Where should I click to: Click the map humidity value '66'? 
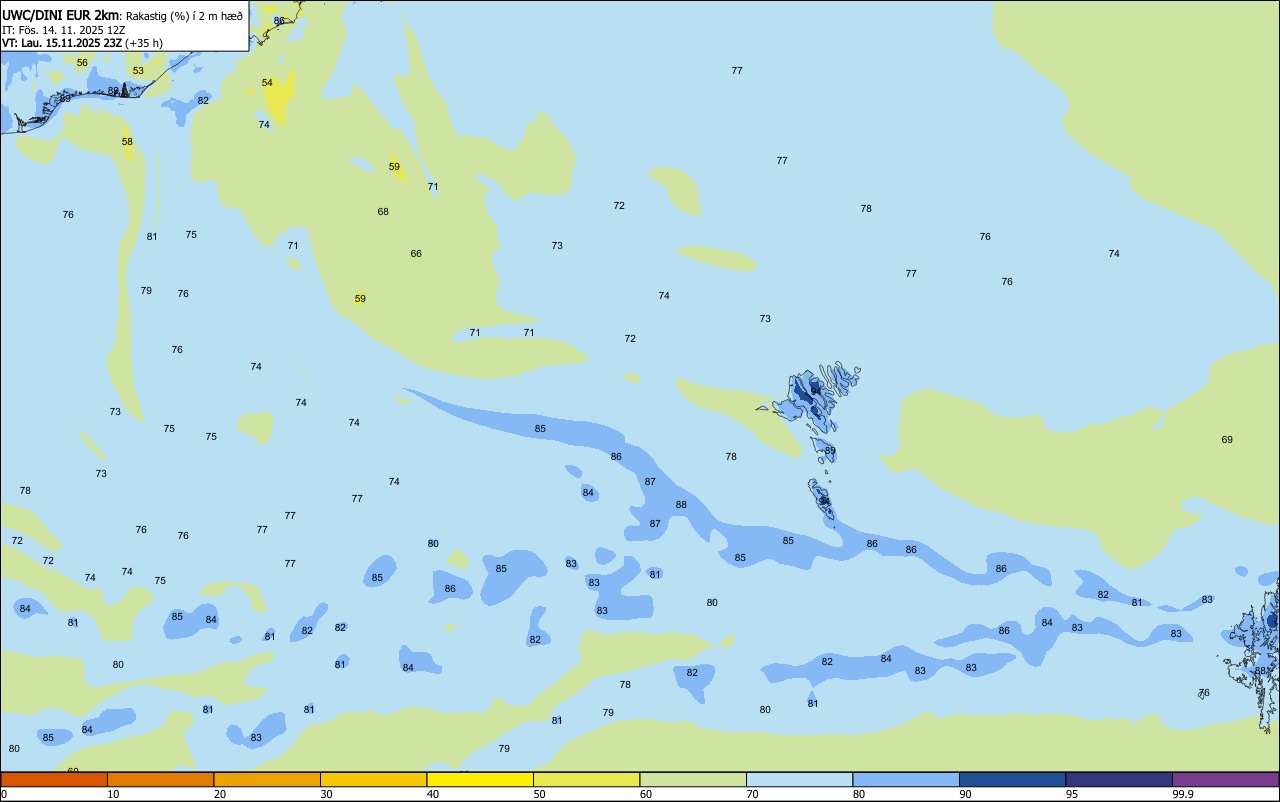tap(416, 254)
